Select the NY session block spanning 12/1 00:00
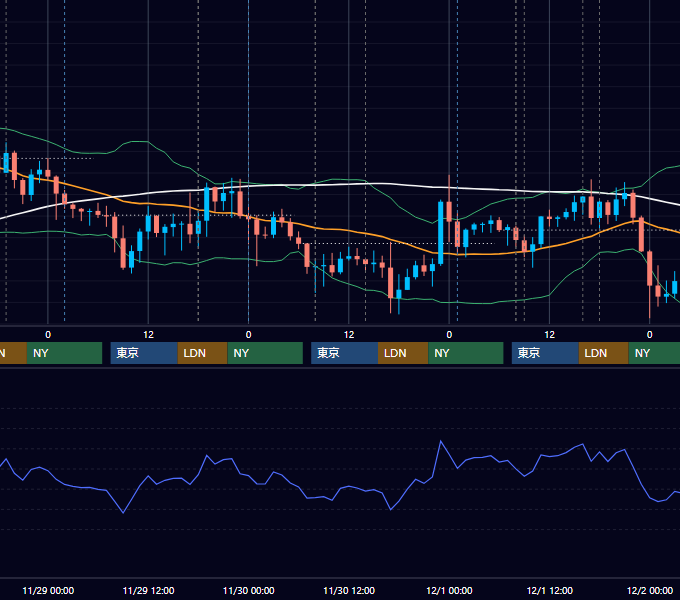This screenshot has height=600, width=680. click(x=466, y=353)
